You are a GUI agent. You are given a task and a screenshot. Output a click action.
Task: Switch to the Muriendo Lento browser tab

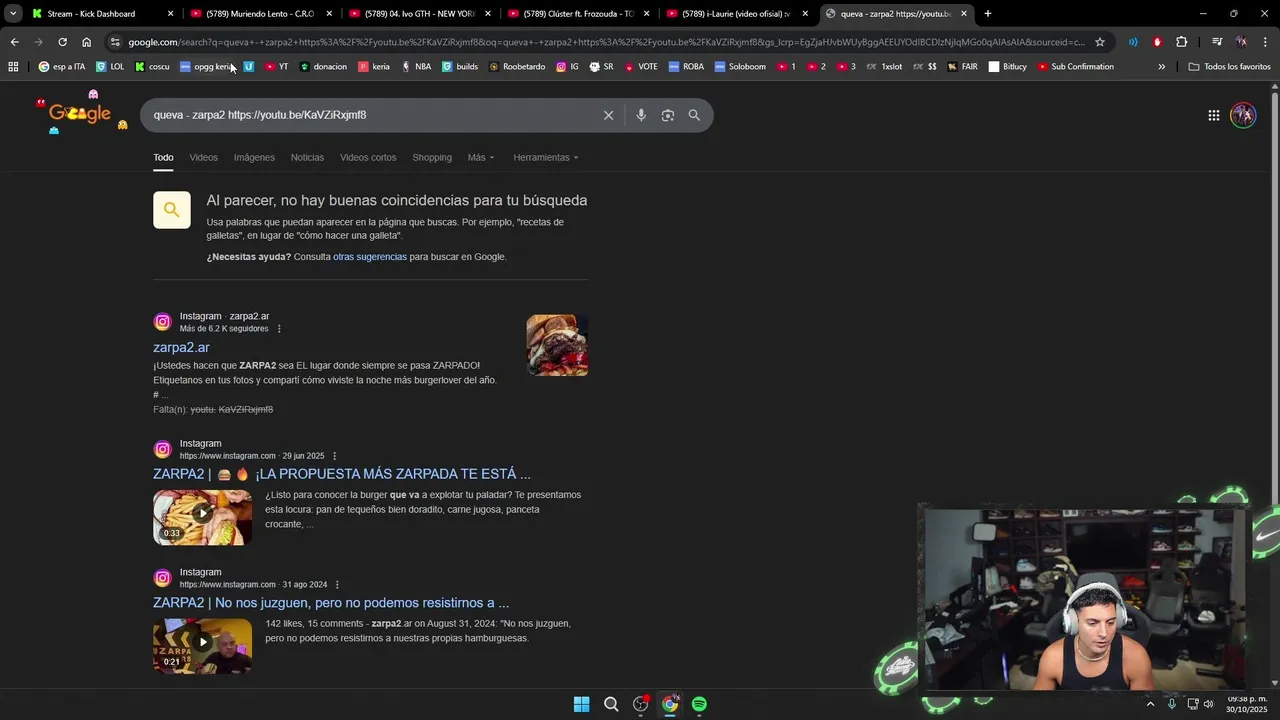click(260, 14)
